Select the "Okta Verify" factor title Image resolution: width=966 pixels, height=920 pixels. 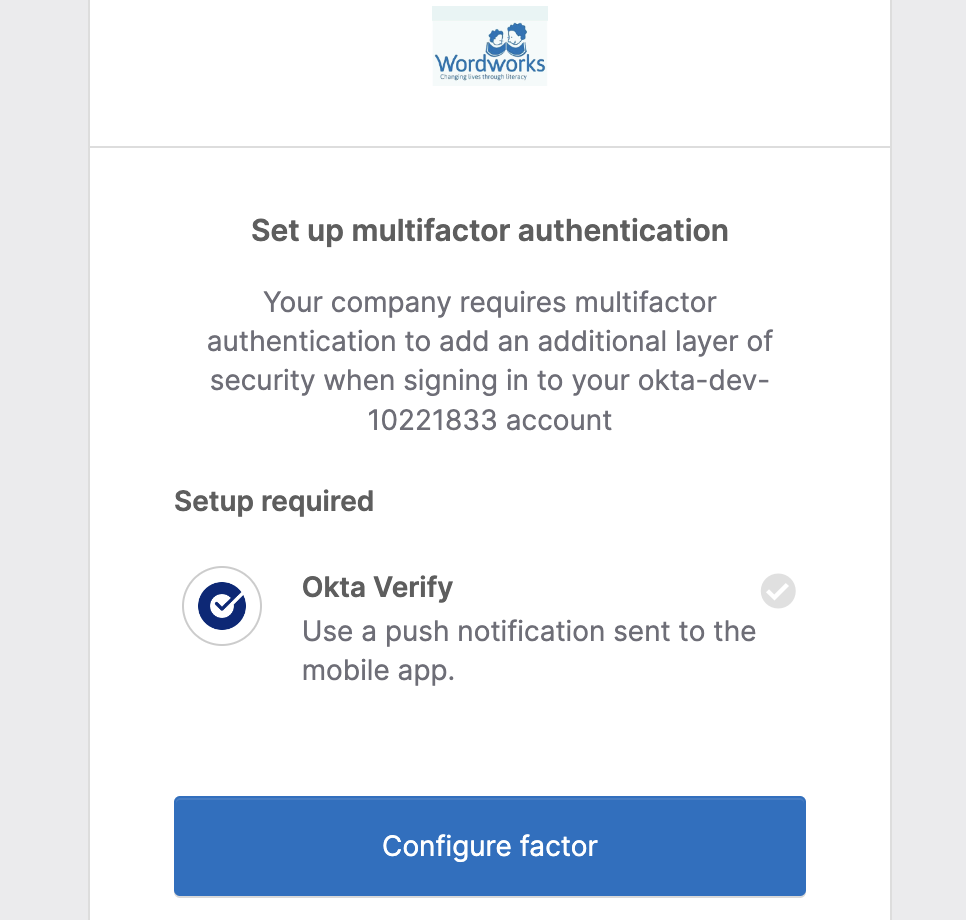377,587
